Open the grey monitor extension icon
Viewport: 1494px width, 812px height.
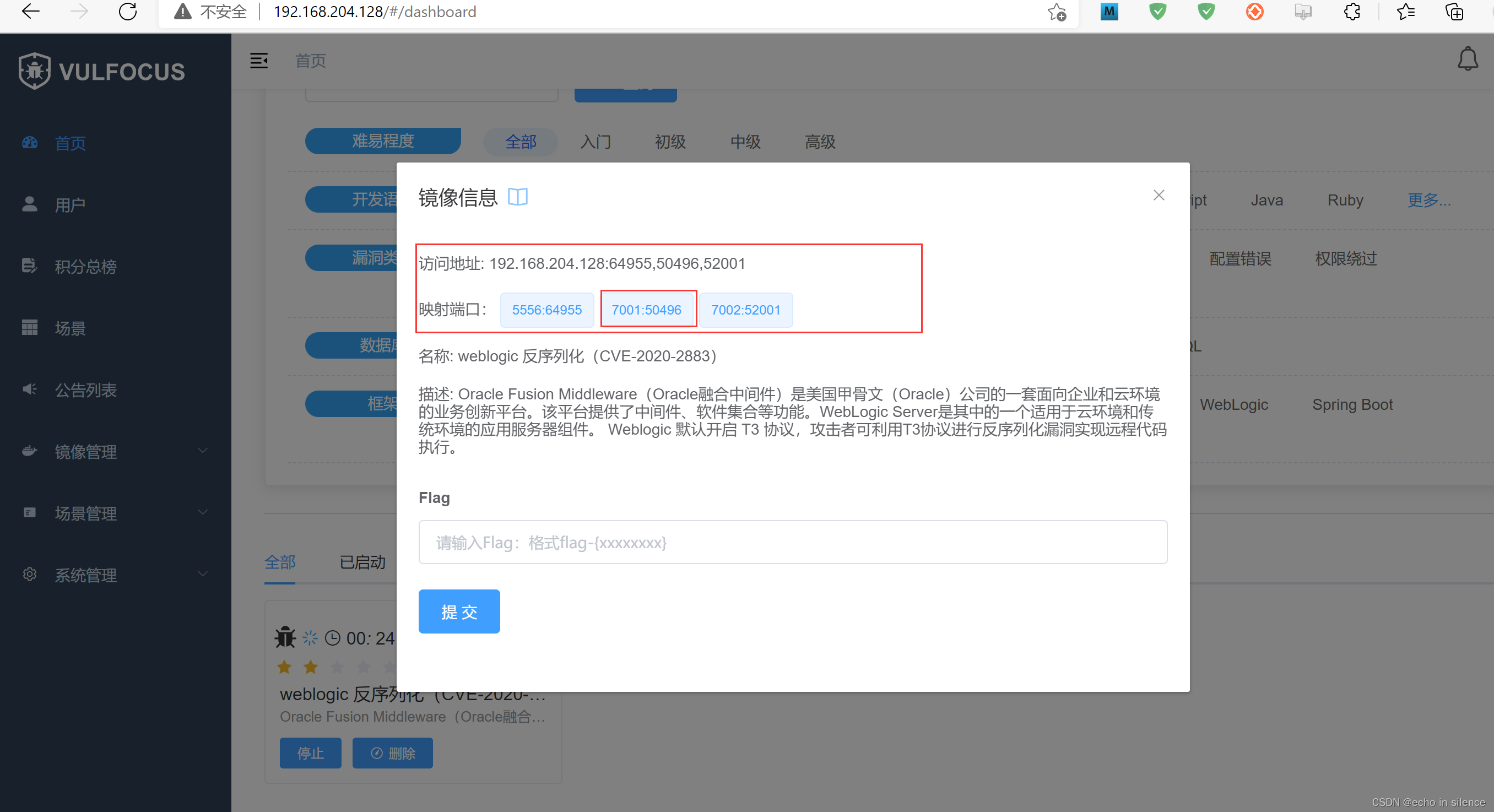tap(1303, 12)
